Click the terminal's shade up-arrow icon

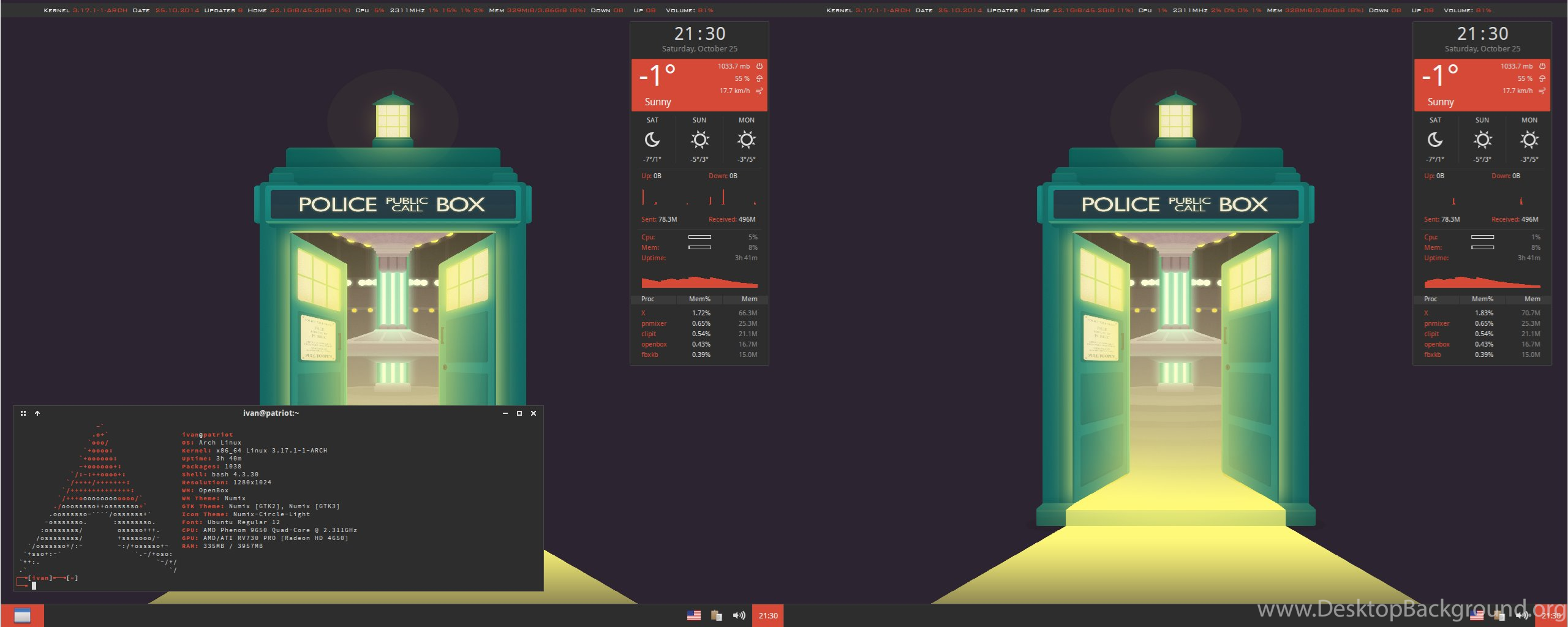click(37, 413)
